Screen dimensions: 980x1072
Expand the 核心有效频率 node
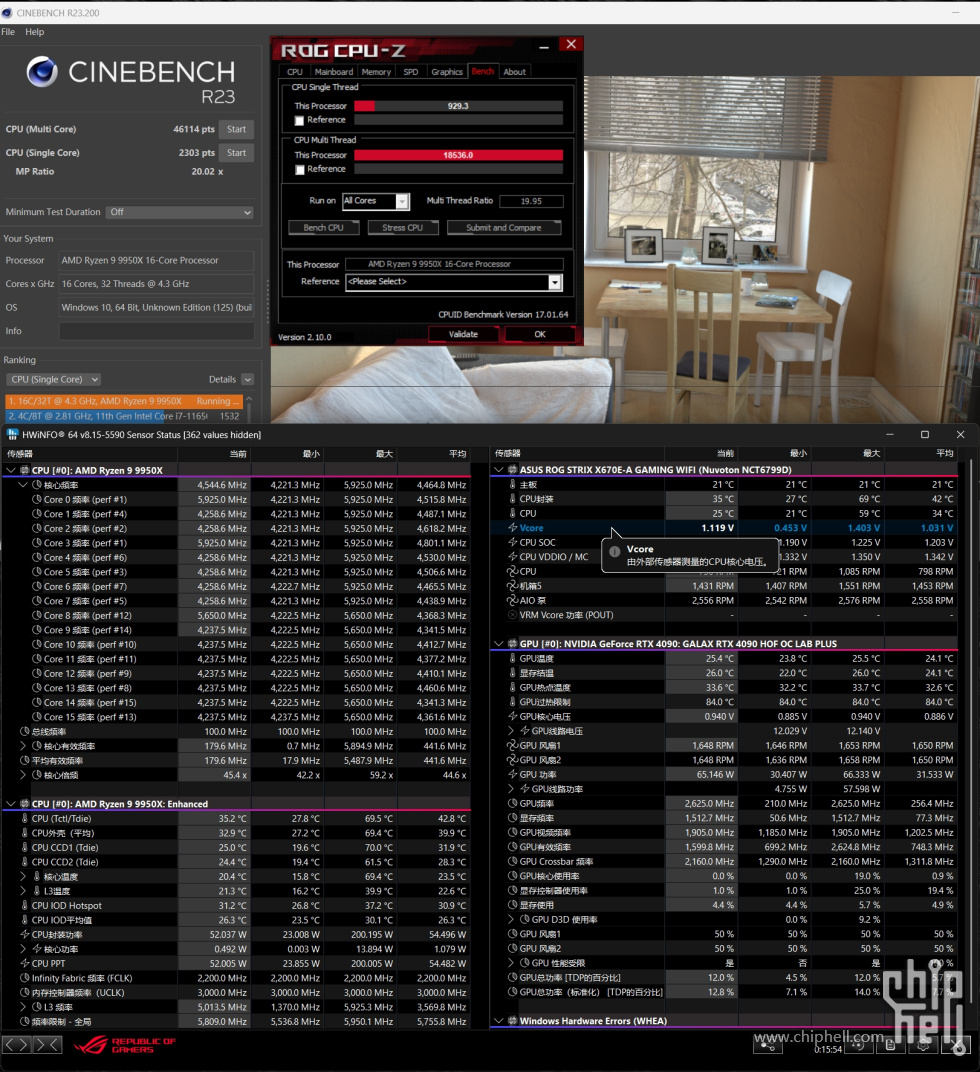(23, 746)
